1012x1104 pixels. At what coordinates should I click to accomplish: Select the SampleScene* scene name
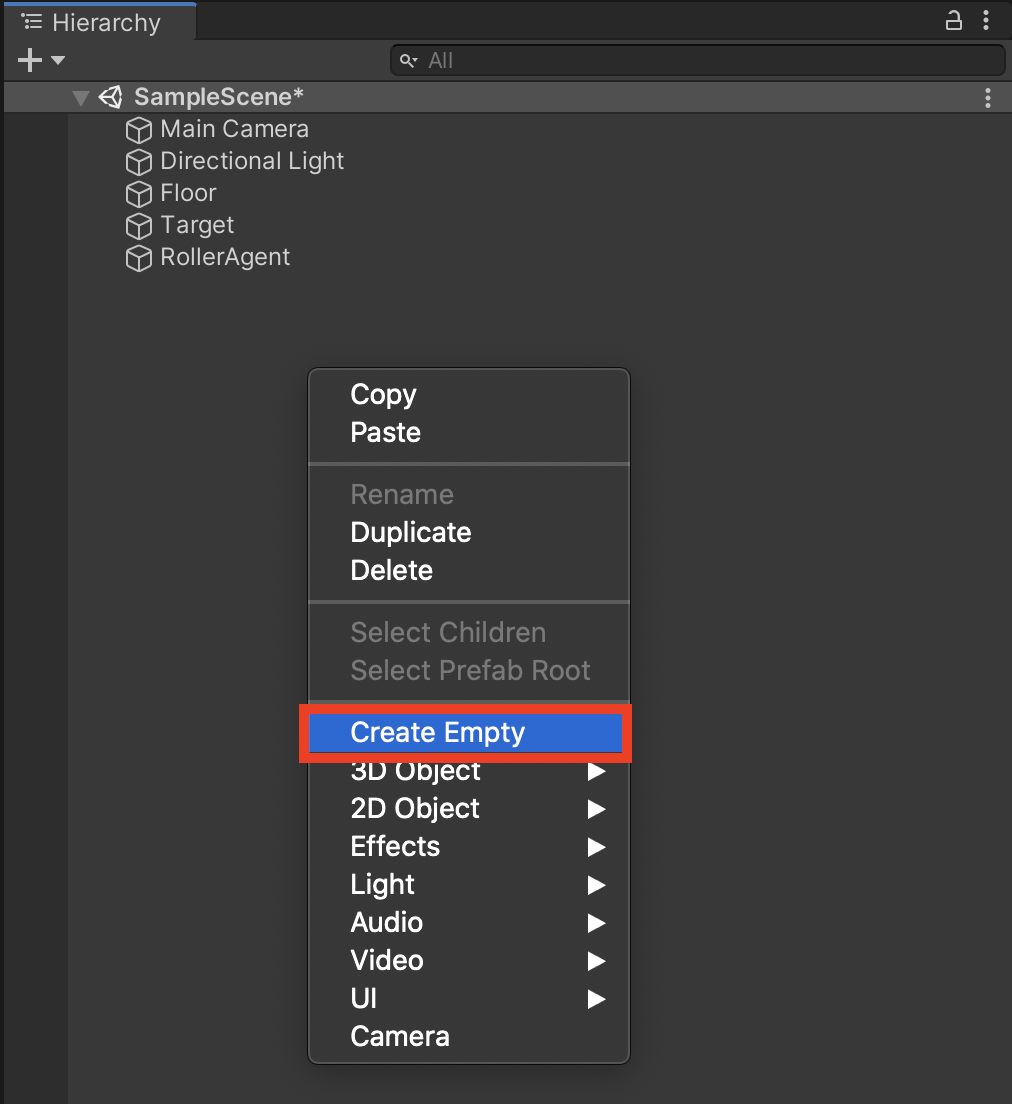coord(219,96)
